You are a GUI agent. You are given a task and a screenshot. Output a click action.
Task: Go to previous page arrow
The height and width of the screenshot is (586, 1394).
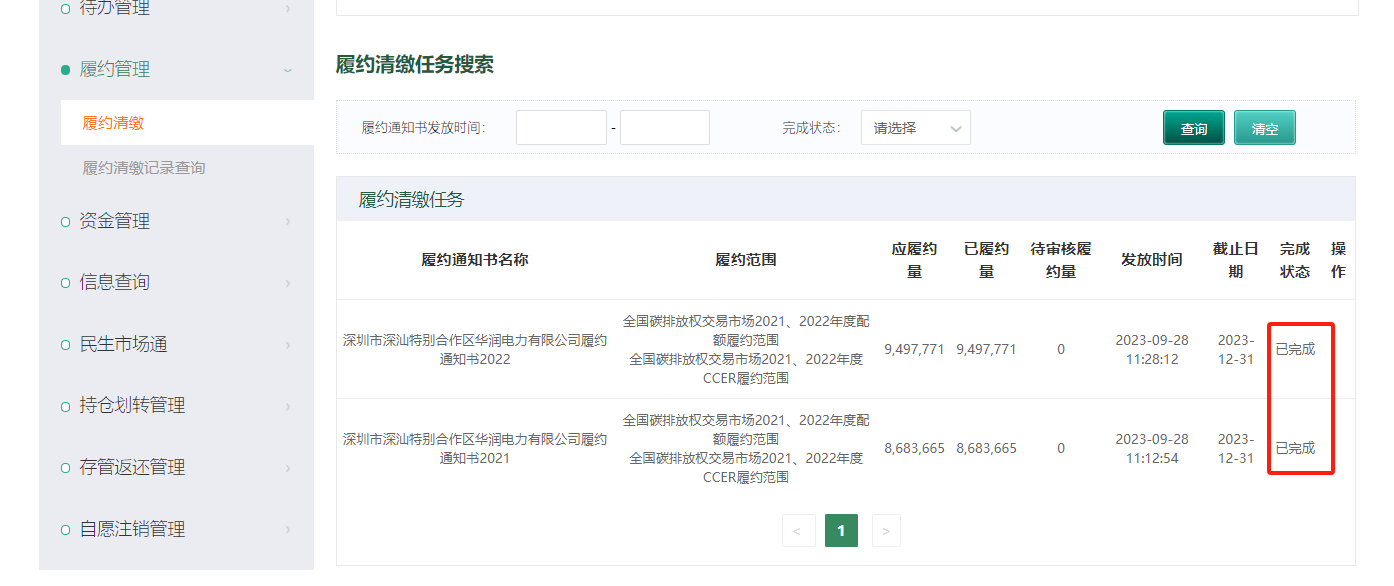click(x=797, y=531)
